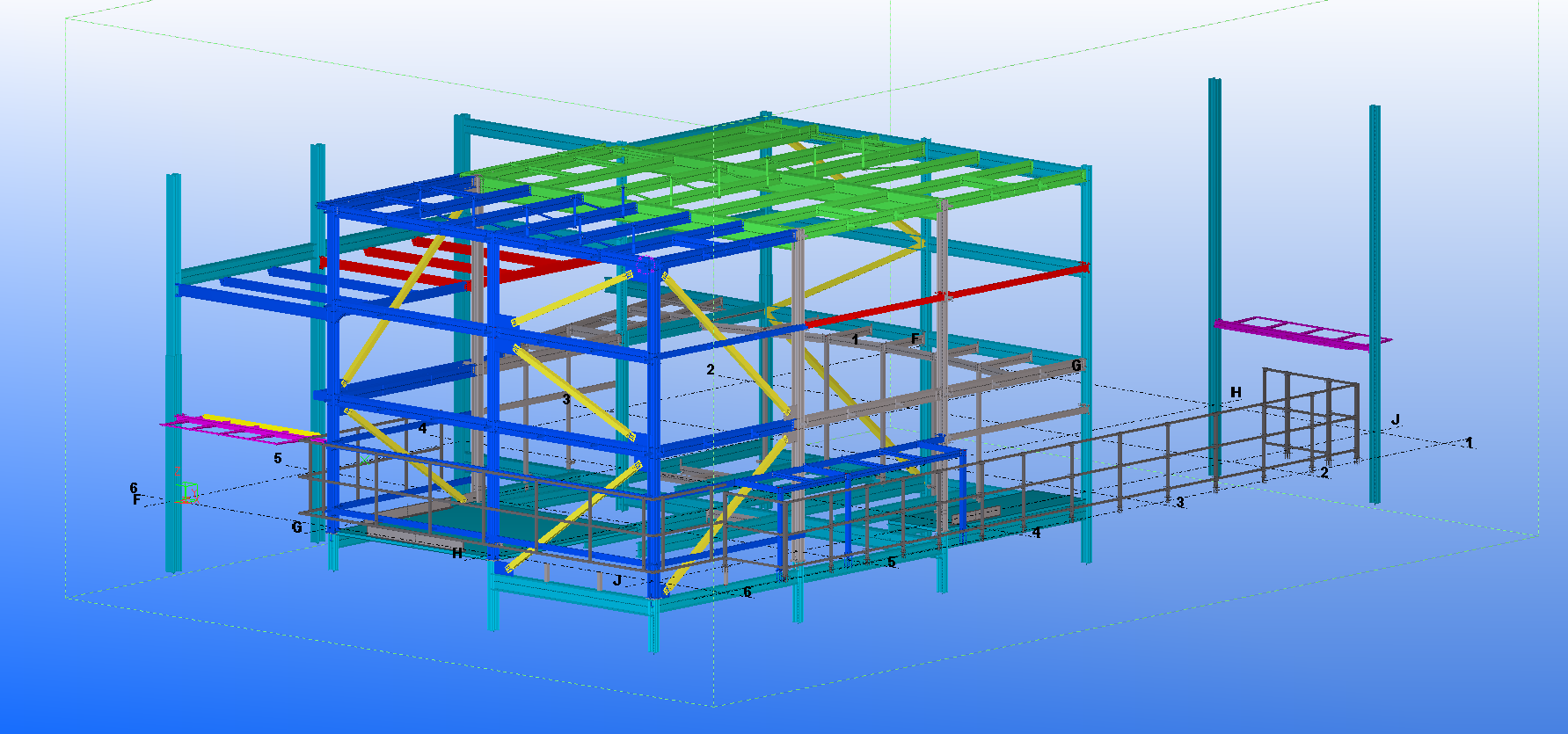
Task: Click the green work plane origin symbol
Action: tap(187, 492)
